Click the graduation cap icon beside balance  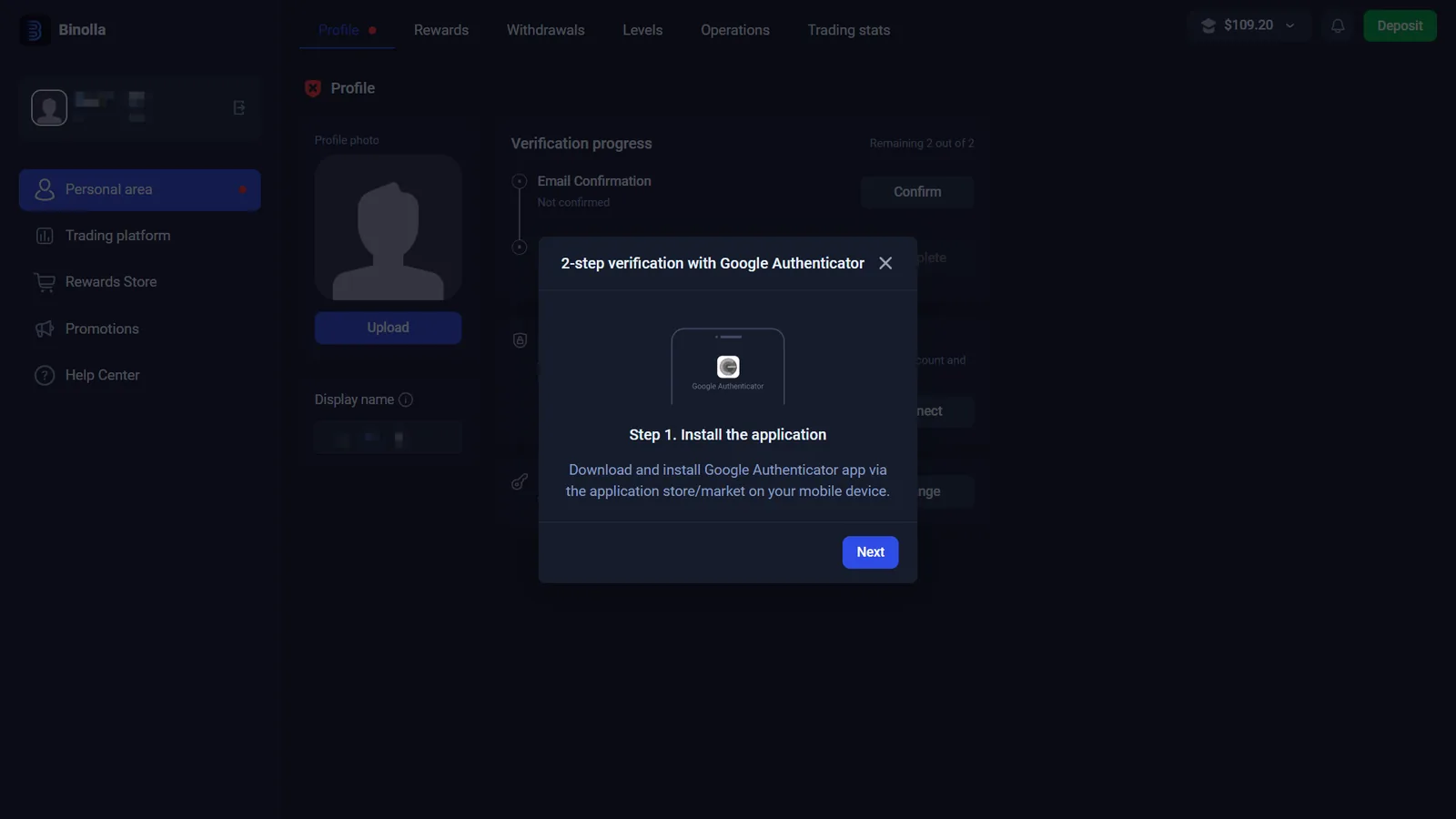point(1208,25)
